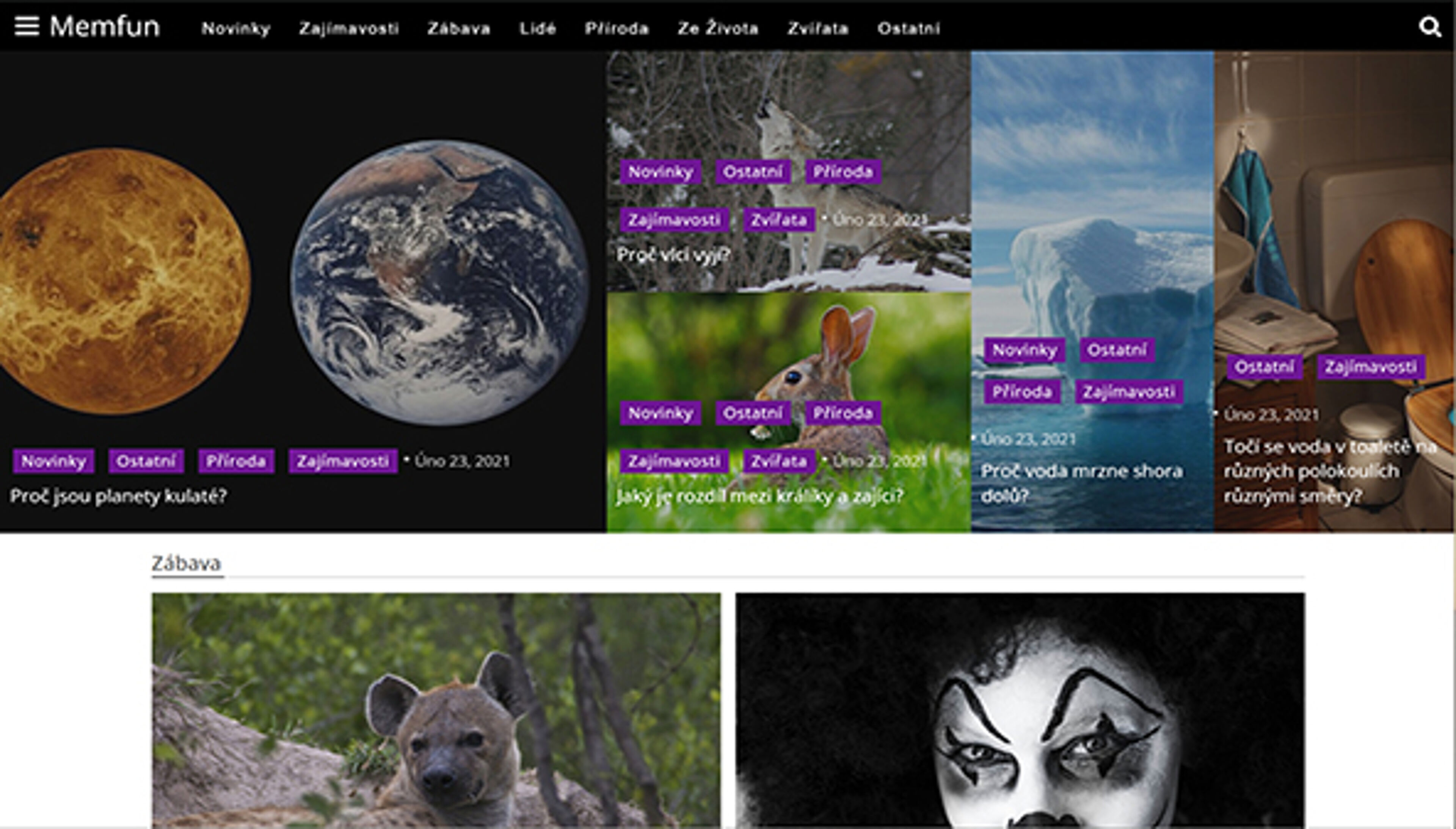
Task: Open the Zvířata navigation item
Action: tap(818, 28)
